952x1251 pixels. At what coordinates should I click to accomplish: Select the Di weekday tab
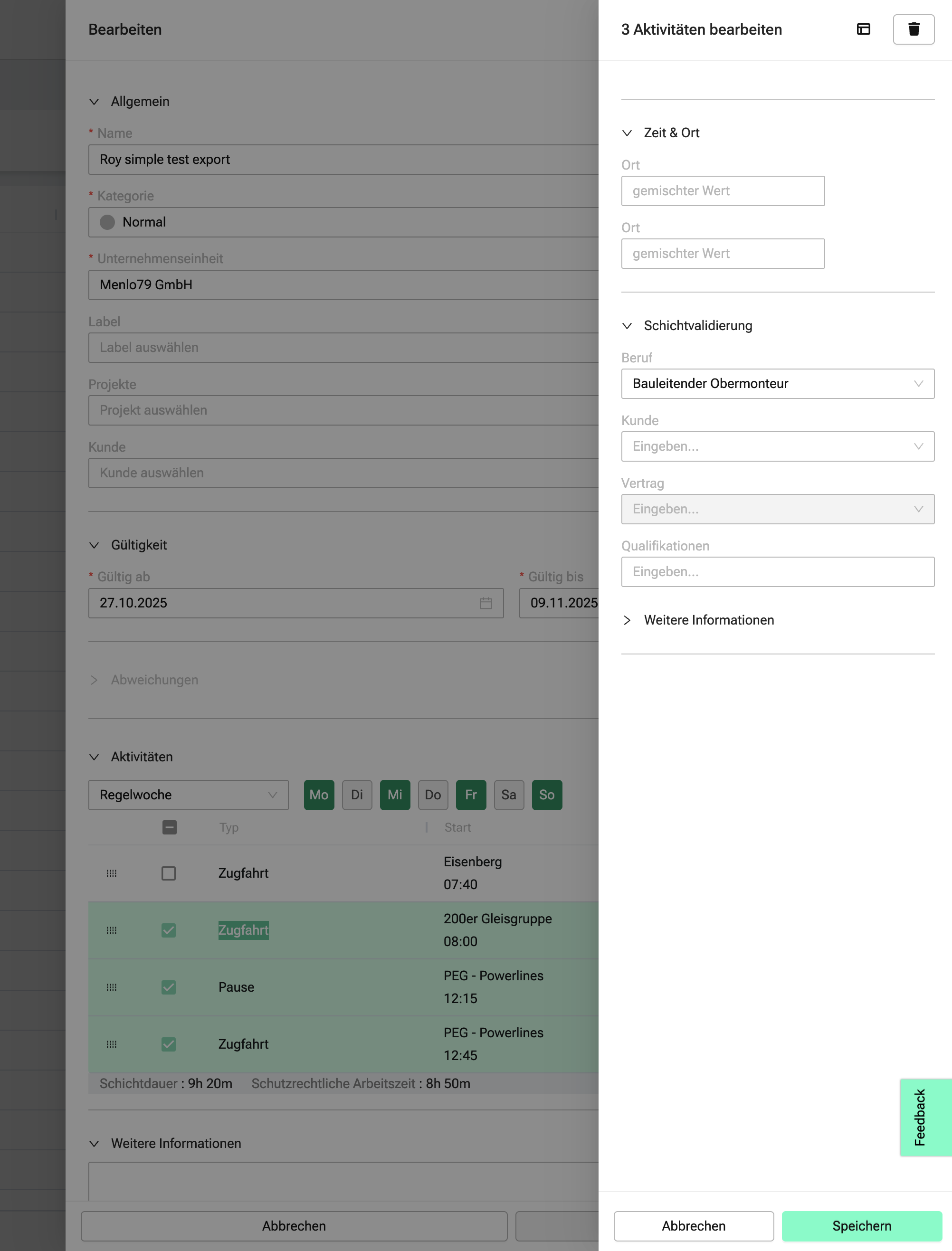(x=356, y=794)
